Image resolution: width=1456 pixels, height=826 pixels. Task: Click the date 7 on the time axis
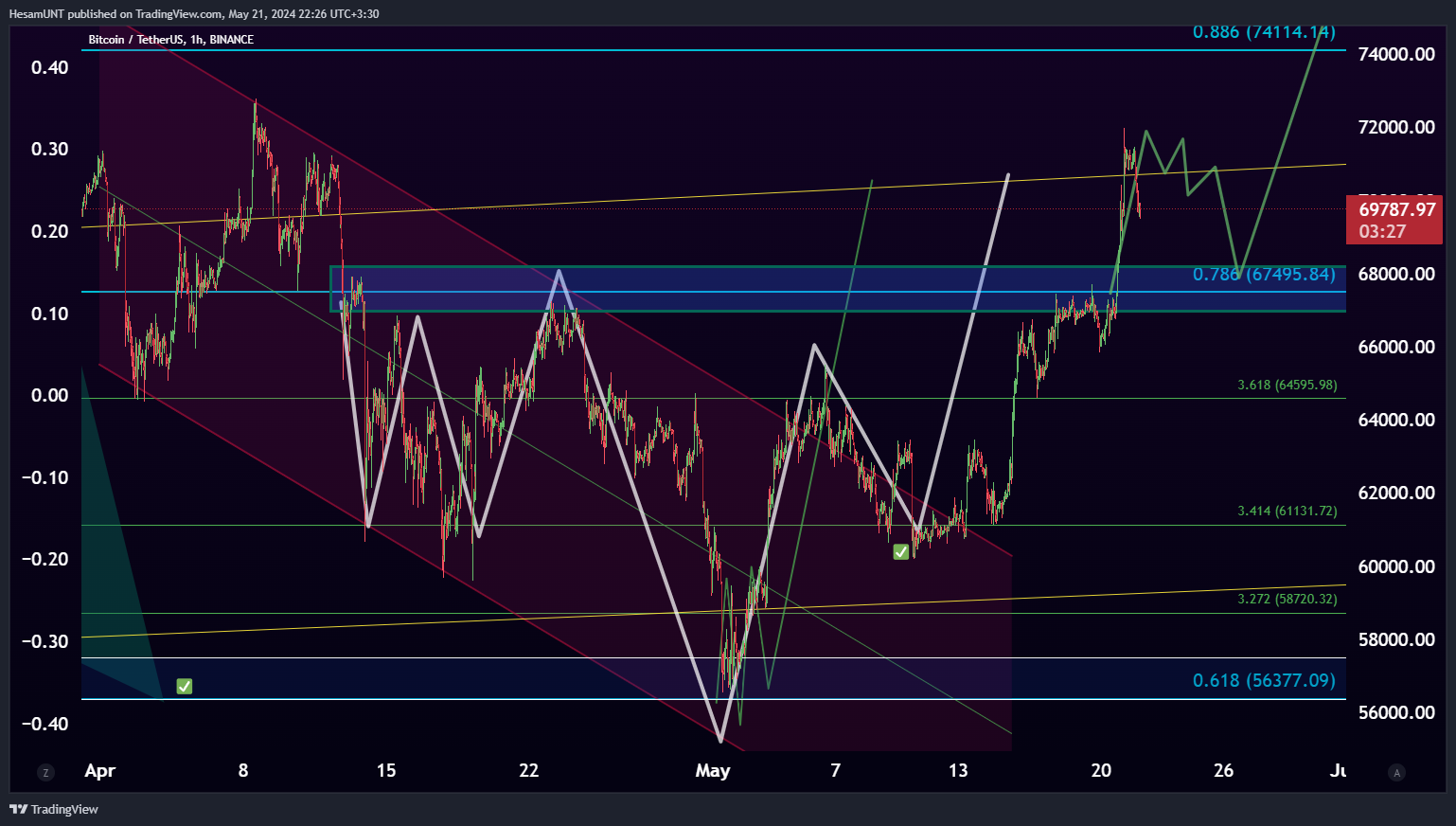coord(835,770)
